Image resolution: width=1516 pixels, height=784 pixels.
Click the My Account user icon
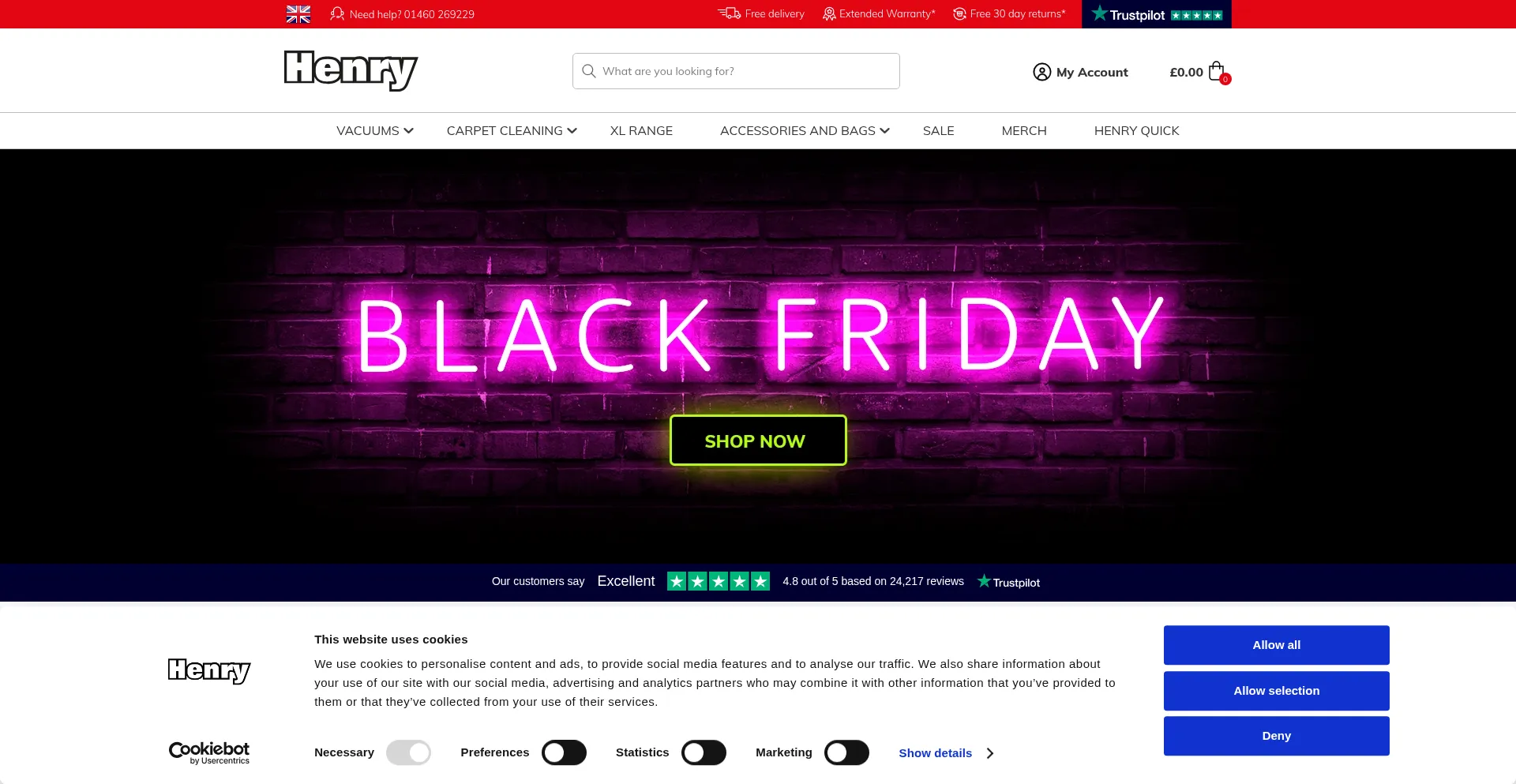(1041, 72)
